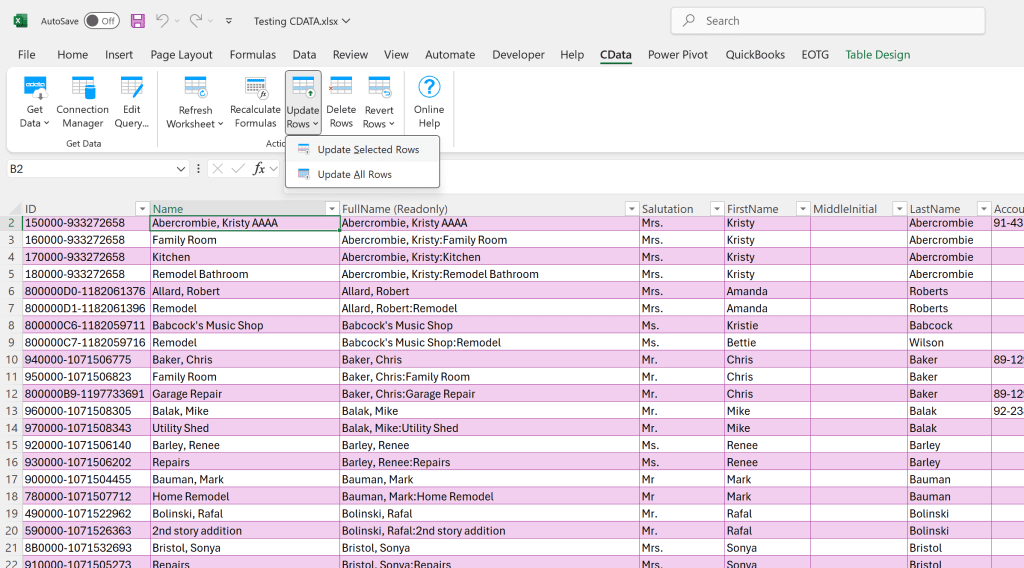
Task: Open the Name column filter dropdown
Action: coord(332,209)
